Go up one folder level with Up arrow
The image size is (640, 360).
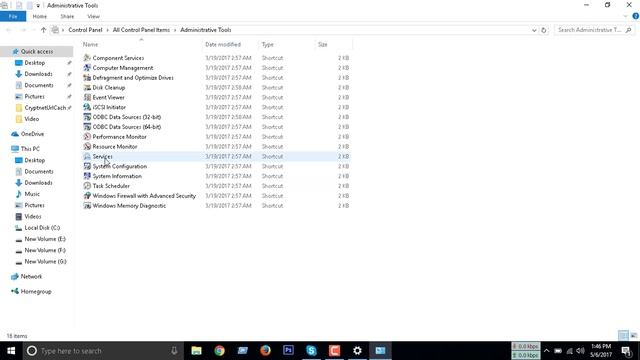click(x=43, y=30)
